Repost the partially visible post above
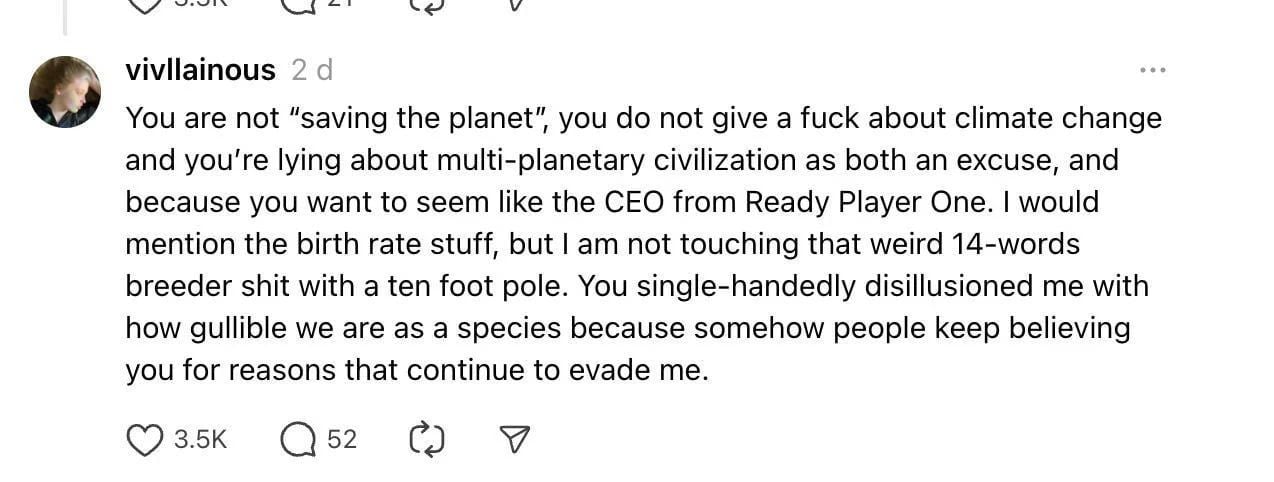This screenshot has height=482, width=1274. coord(427,4)
